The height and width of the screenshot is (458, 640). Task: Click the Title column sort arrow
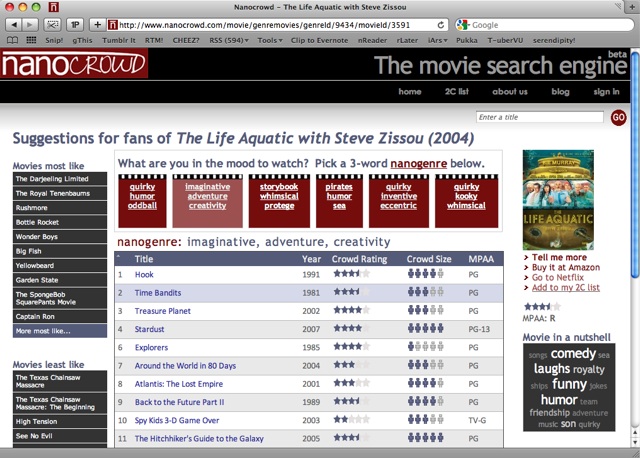(x=118, y=258)
